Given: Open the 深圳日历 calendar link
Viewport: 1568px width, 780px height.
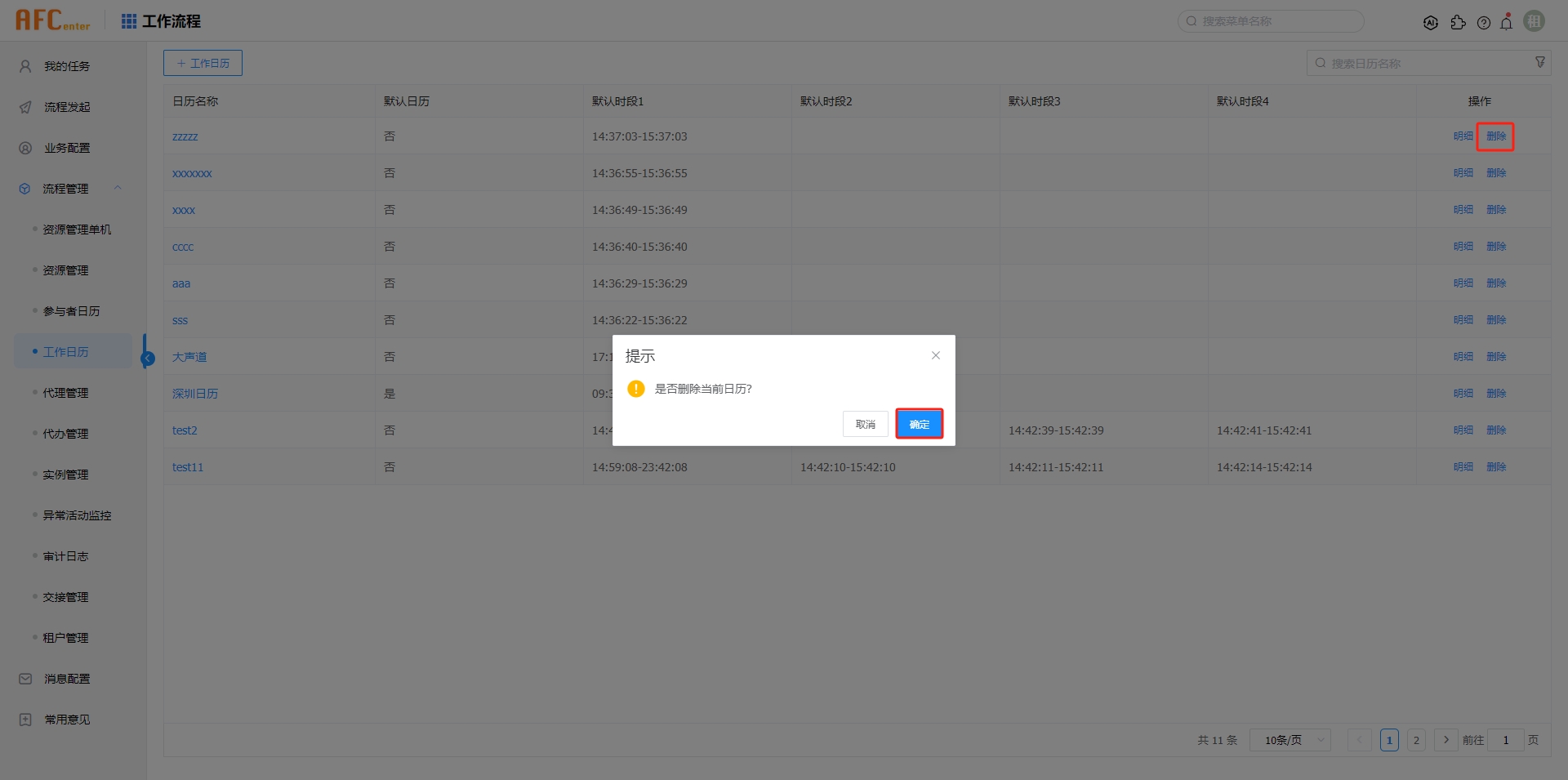Looking at the screenshot, I should (x=195, y=394).
